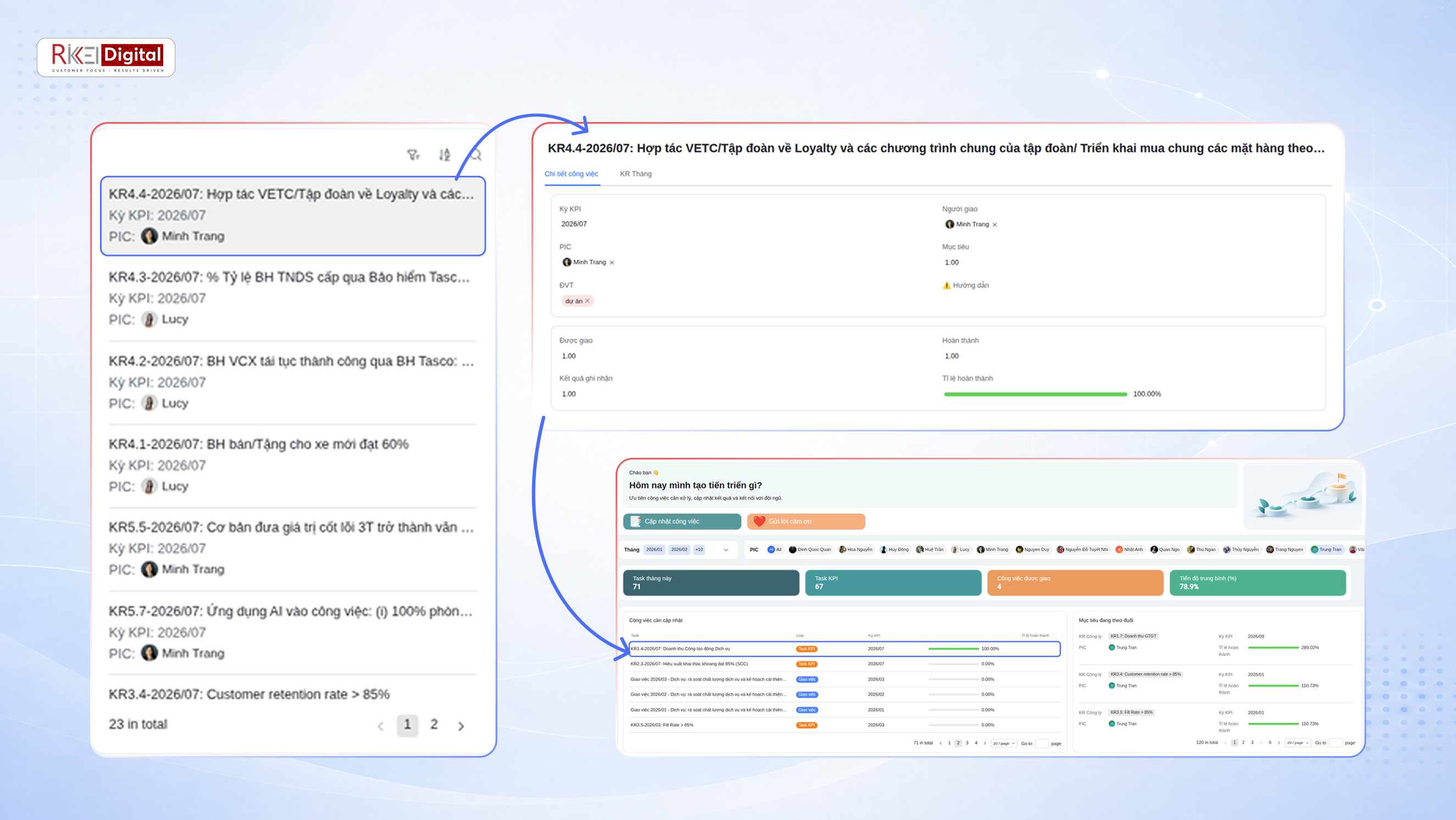Click the Gửi lời cảm ơn button
This screenshot has width=1456, height=820.
[x=805, y=521]
